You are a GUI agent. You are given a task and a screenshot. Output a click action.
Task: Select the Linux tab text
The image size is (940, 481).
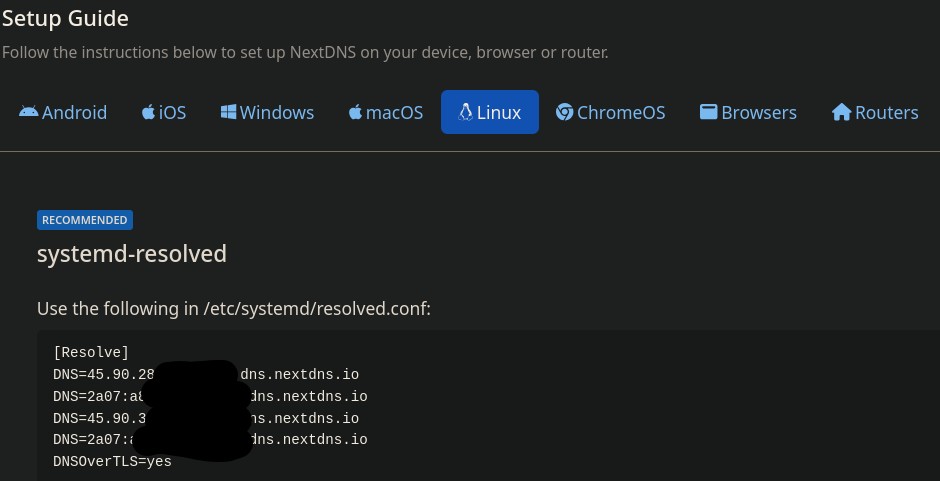pos(499,112)
